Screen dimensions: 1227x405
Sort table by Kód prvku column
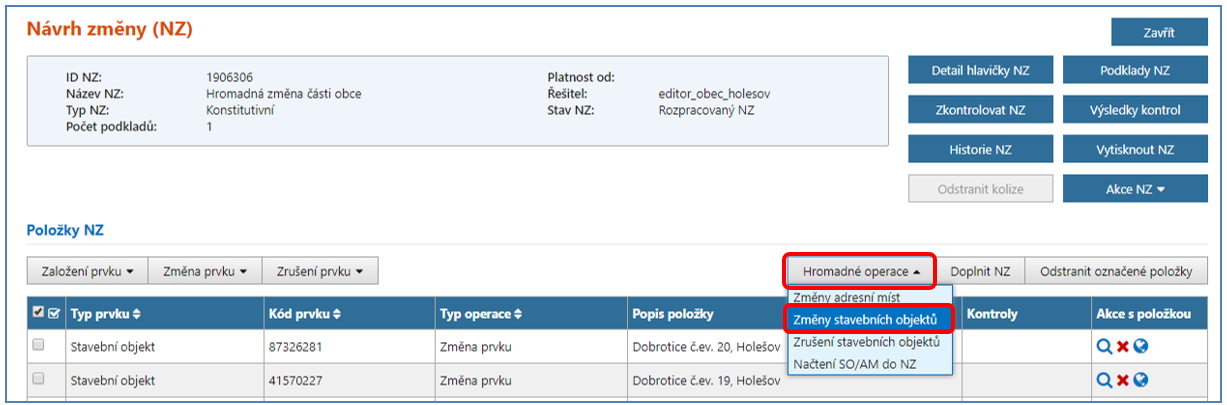[x=305, y=314]
